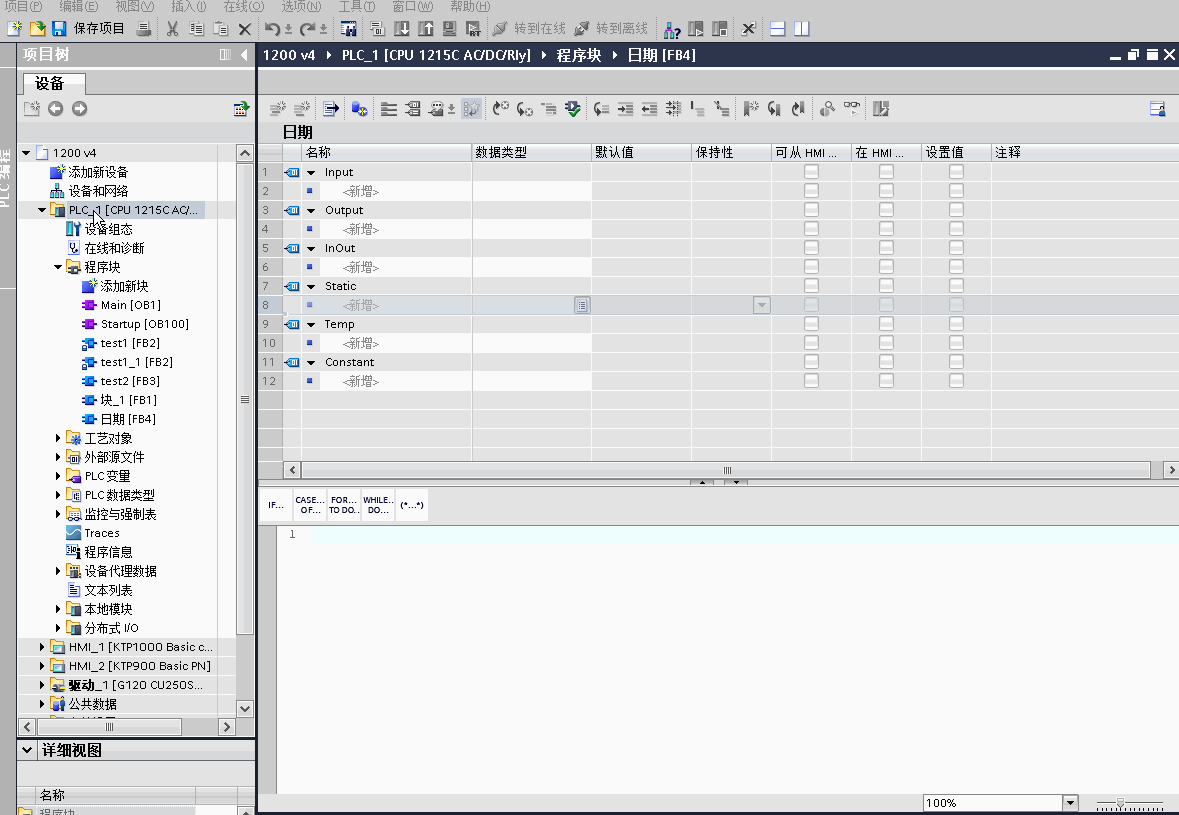Collapse the Temp section
The width and height of the screenshot is (1179, 815).
311,324
